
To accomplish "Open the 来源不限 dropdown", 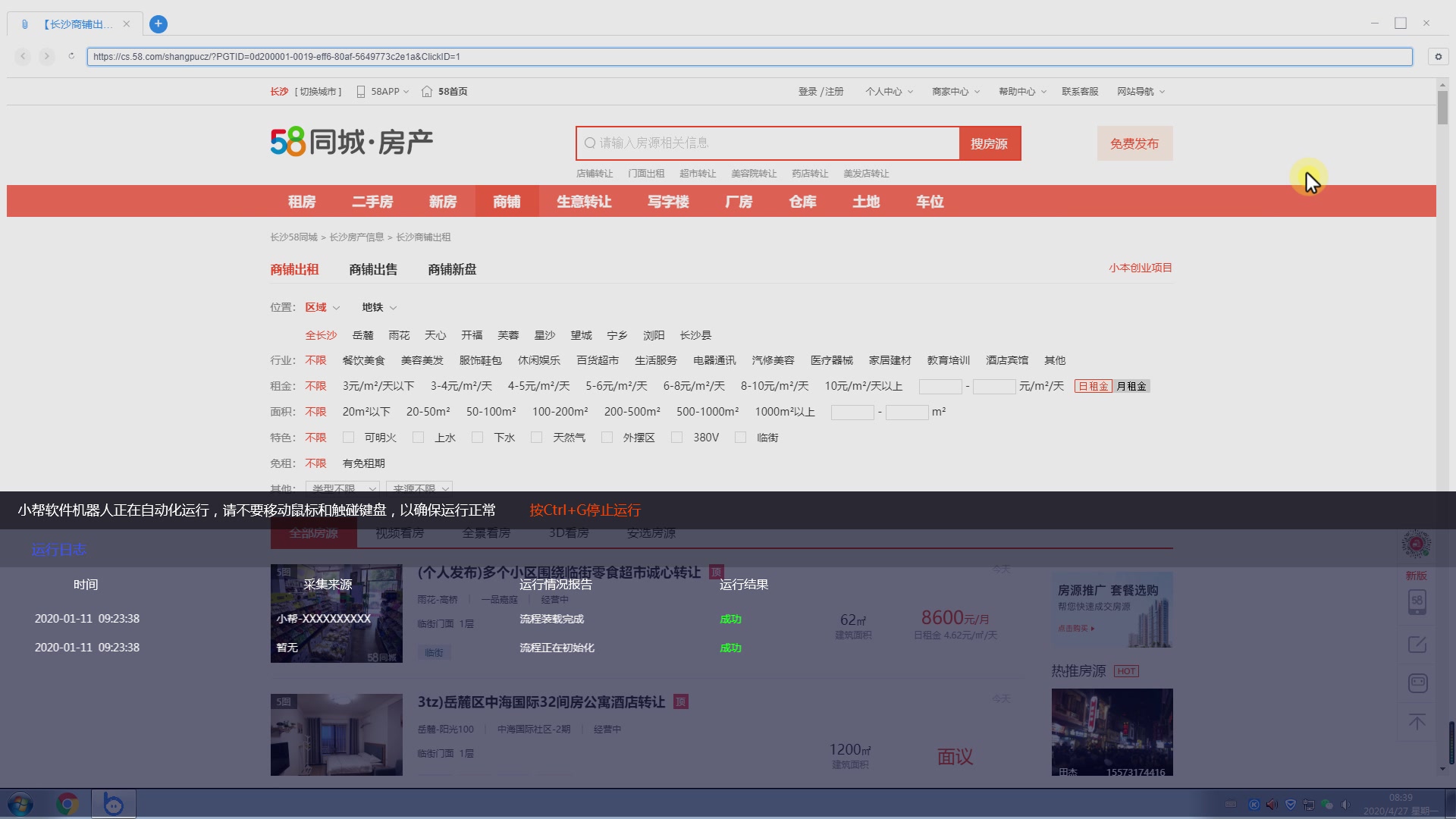I will pos(419,487).
